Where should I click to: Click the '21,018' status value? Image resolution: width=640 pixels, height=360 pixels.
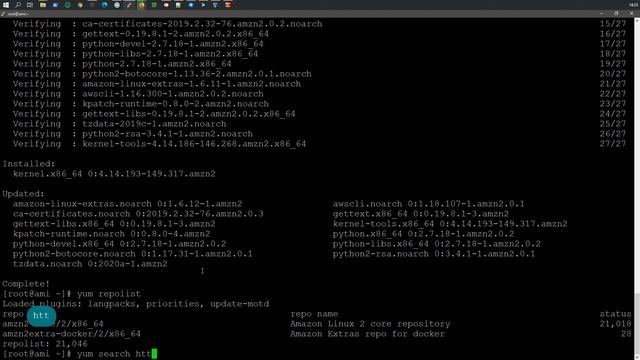point(615,324)
